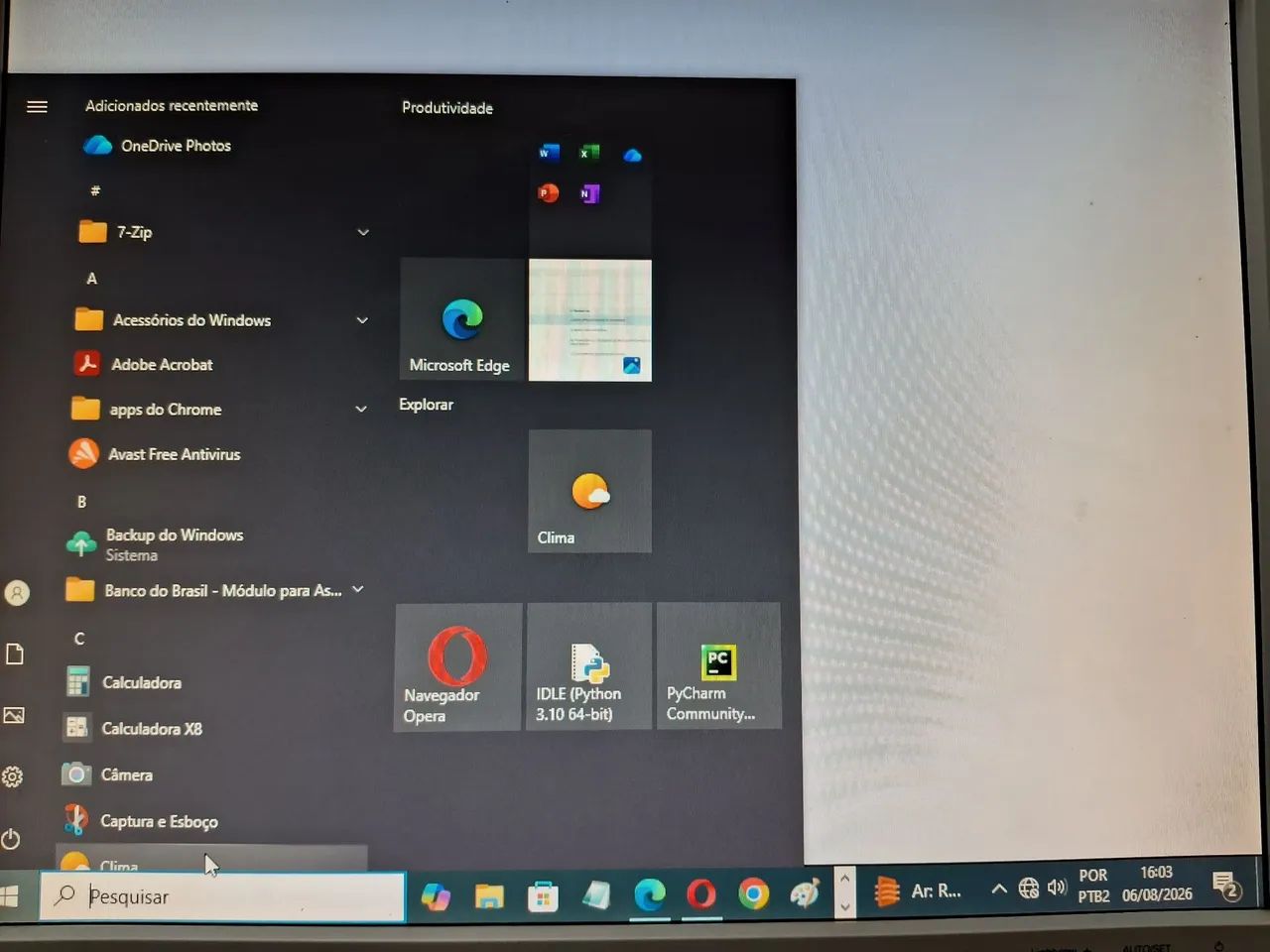Switch to Opera on the taskbar
1270x952 pixels.
[x=701, y=894]
